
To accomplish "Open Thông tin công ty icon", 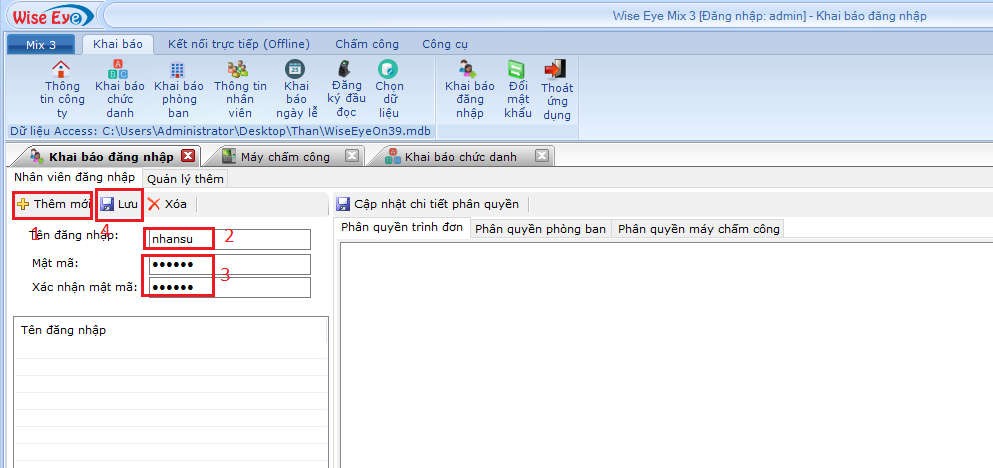I will (61, 70).
